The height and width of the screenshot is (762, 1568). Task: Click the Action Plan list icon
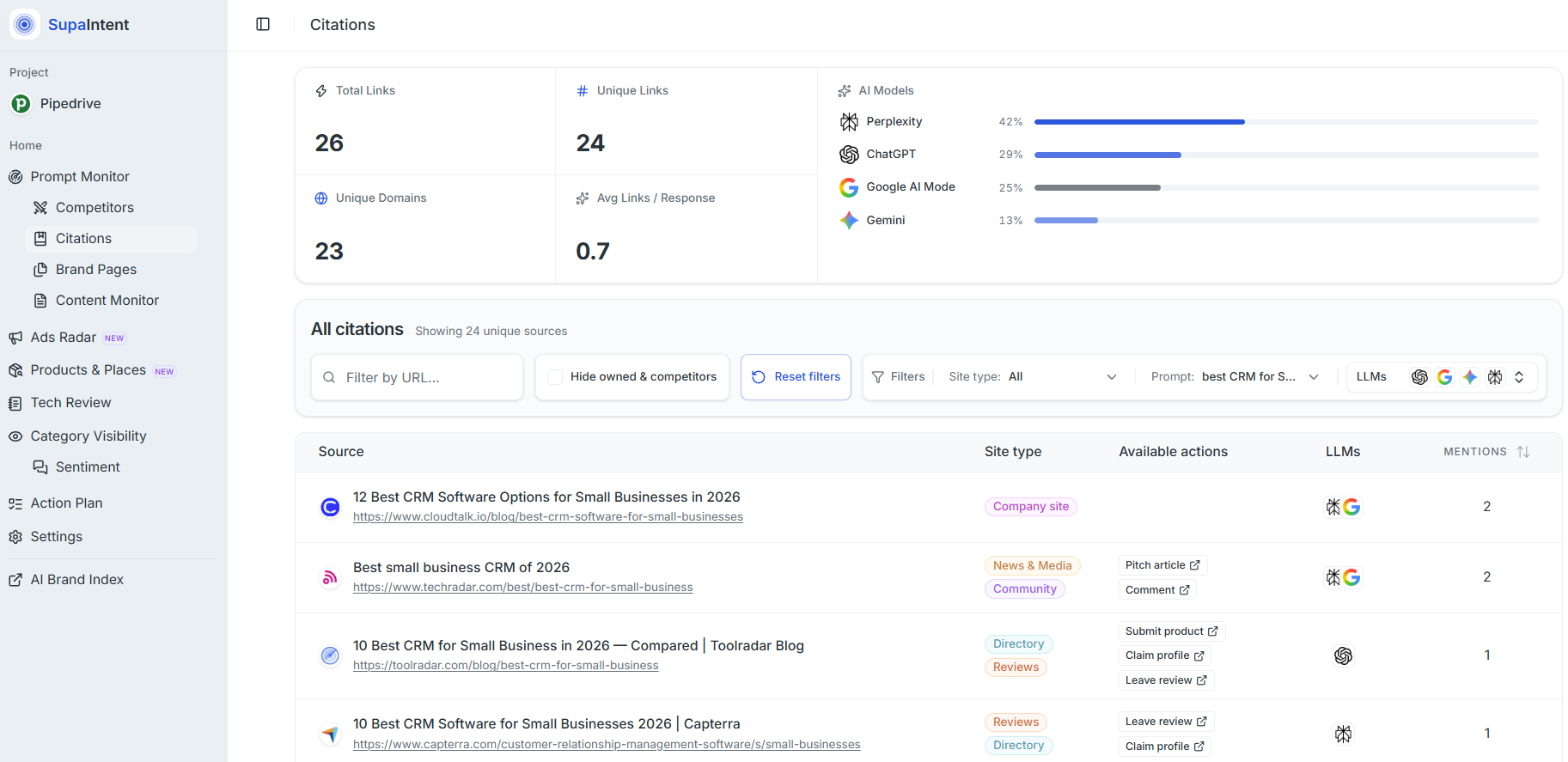click(x=15, y=503)
